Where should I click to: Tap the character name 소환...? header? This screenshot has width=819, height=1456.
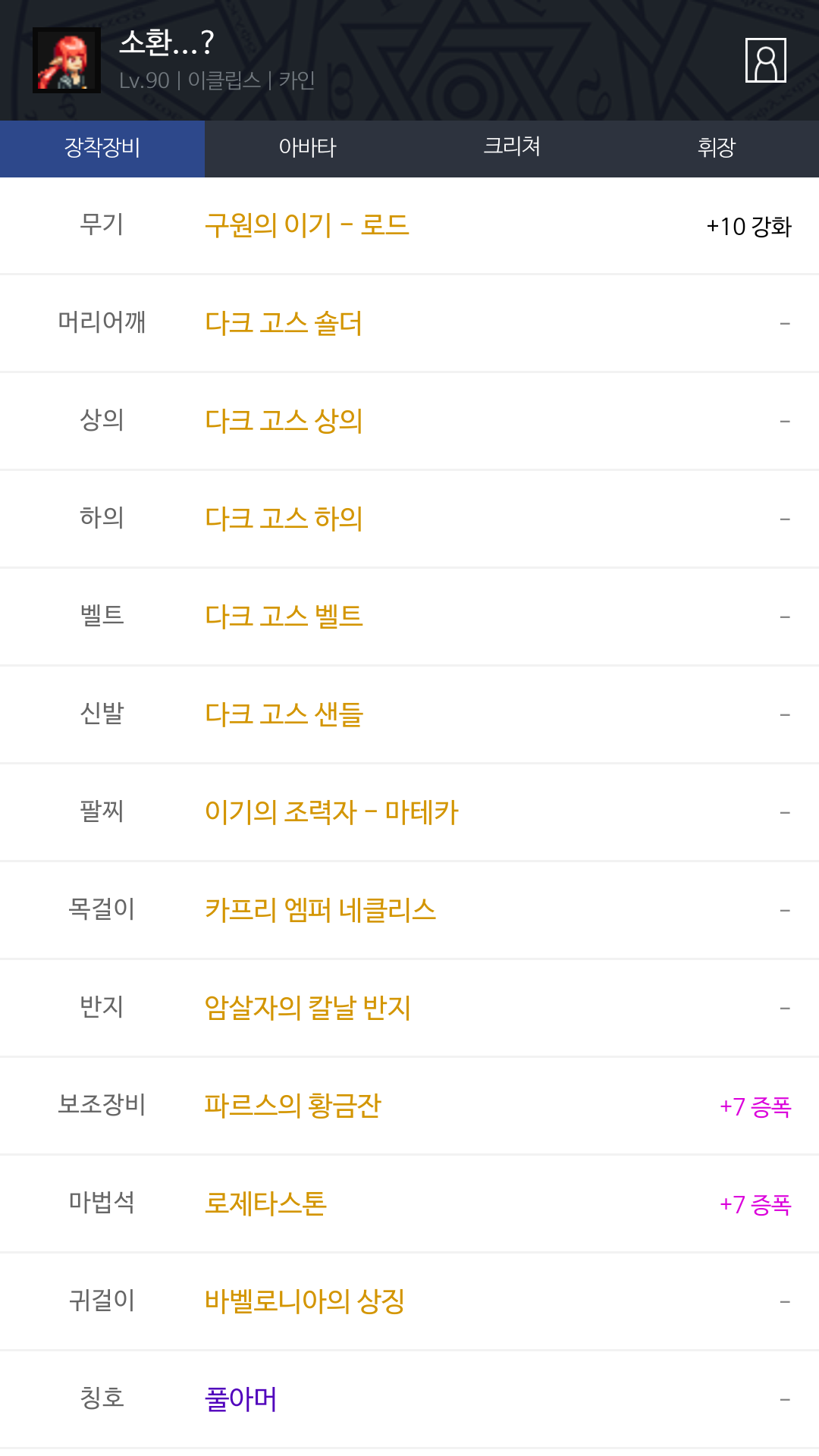pos(167,43)
